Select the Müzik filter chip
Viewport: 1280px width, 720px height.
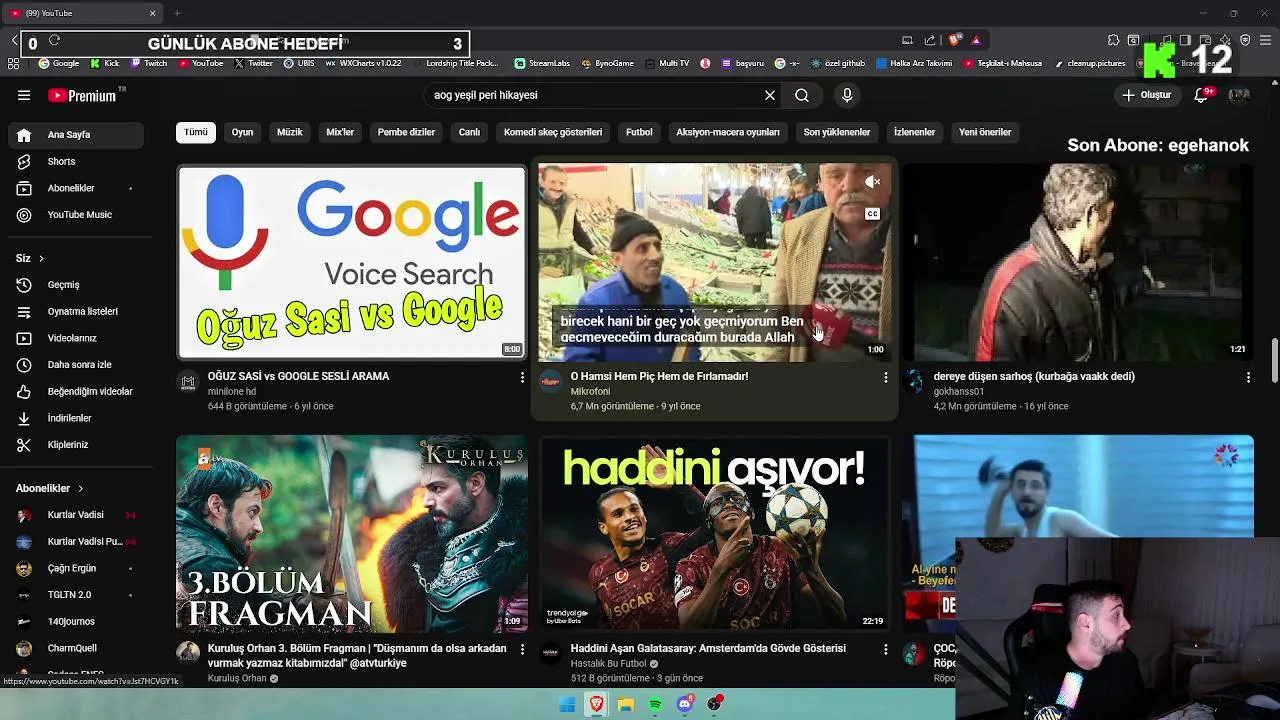click(290, 132)
